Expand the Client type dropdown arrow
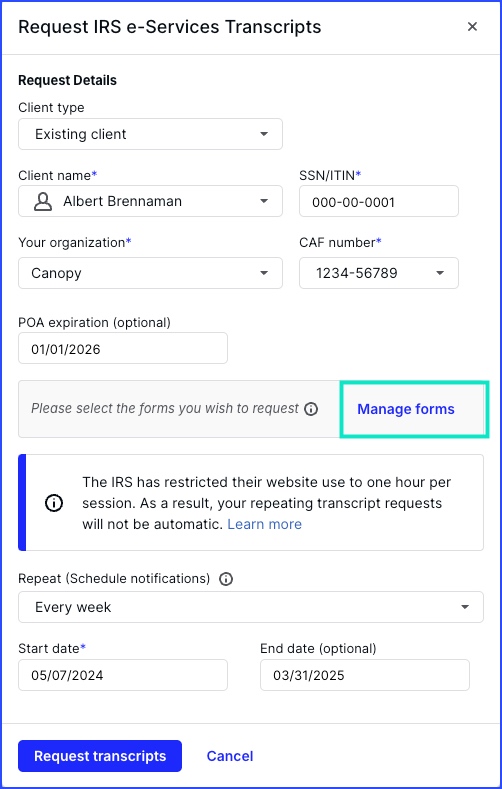This screenshot has width=502, height=789. 264,134
